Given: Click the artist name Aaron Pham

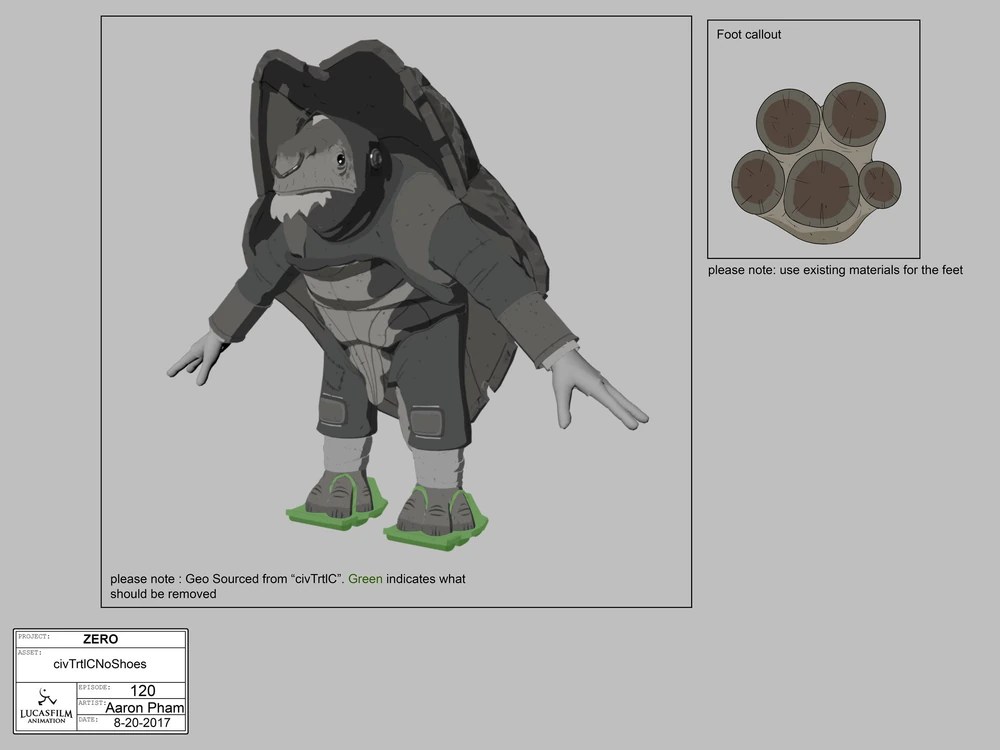Looking at the screenshot, I should coord(144,708).
